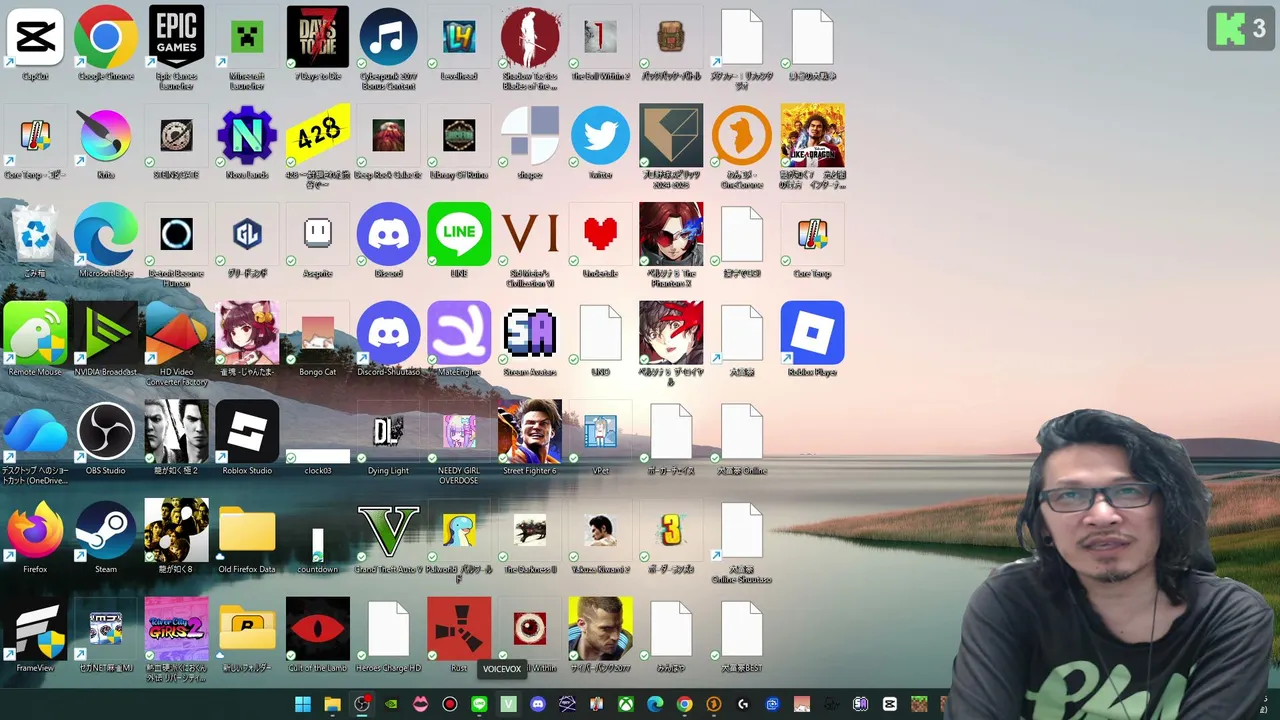Select the Remote Mouse desktop icon
This screenshot has height=720, width=1280.
click(35, 333)
